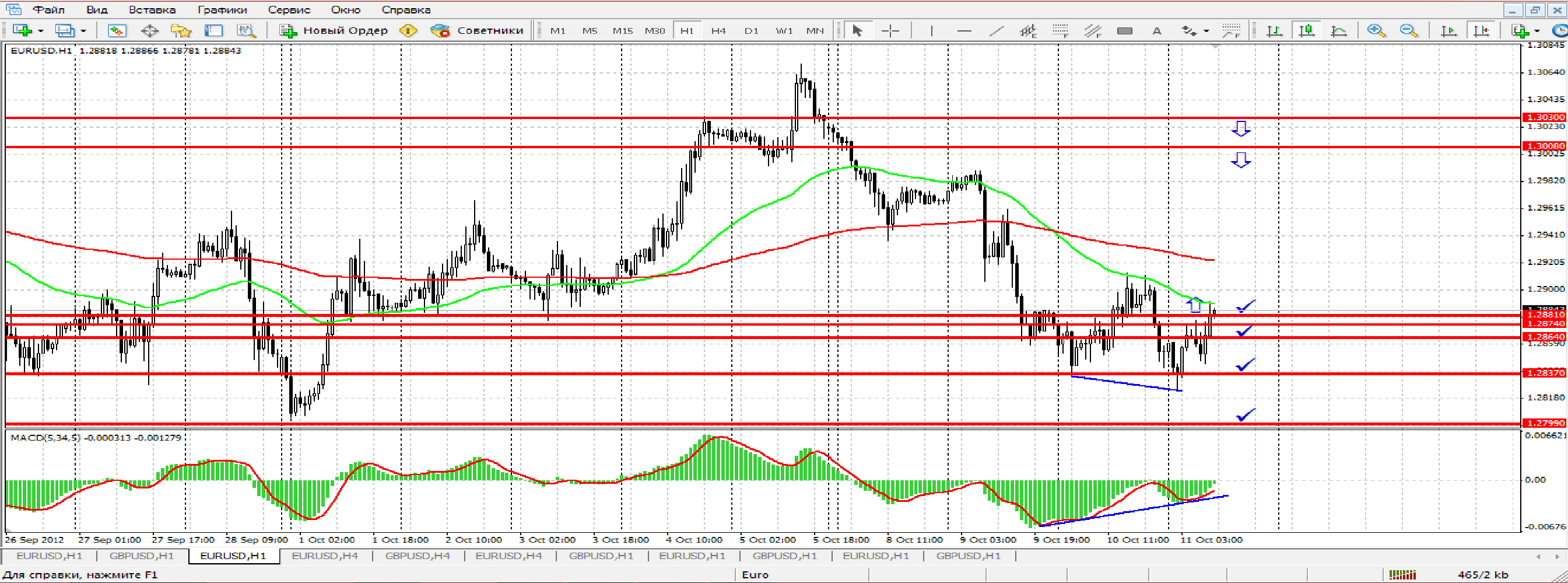Image resolution: width=1568 pixels, height=583 pixels.
Task: Switch chart to Bar Chart mode
Action: tap(1274, 30)
